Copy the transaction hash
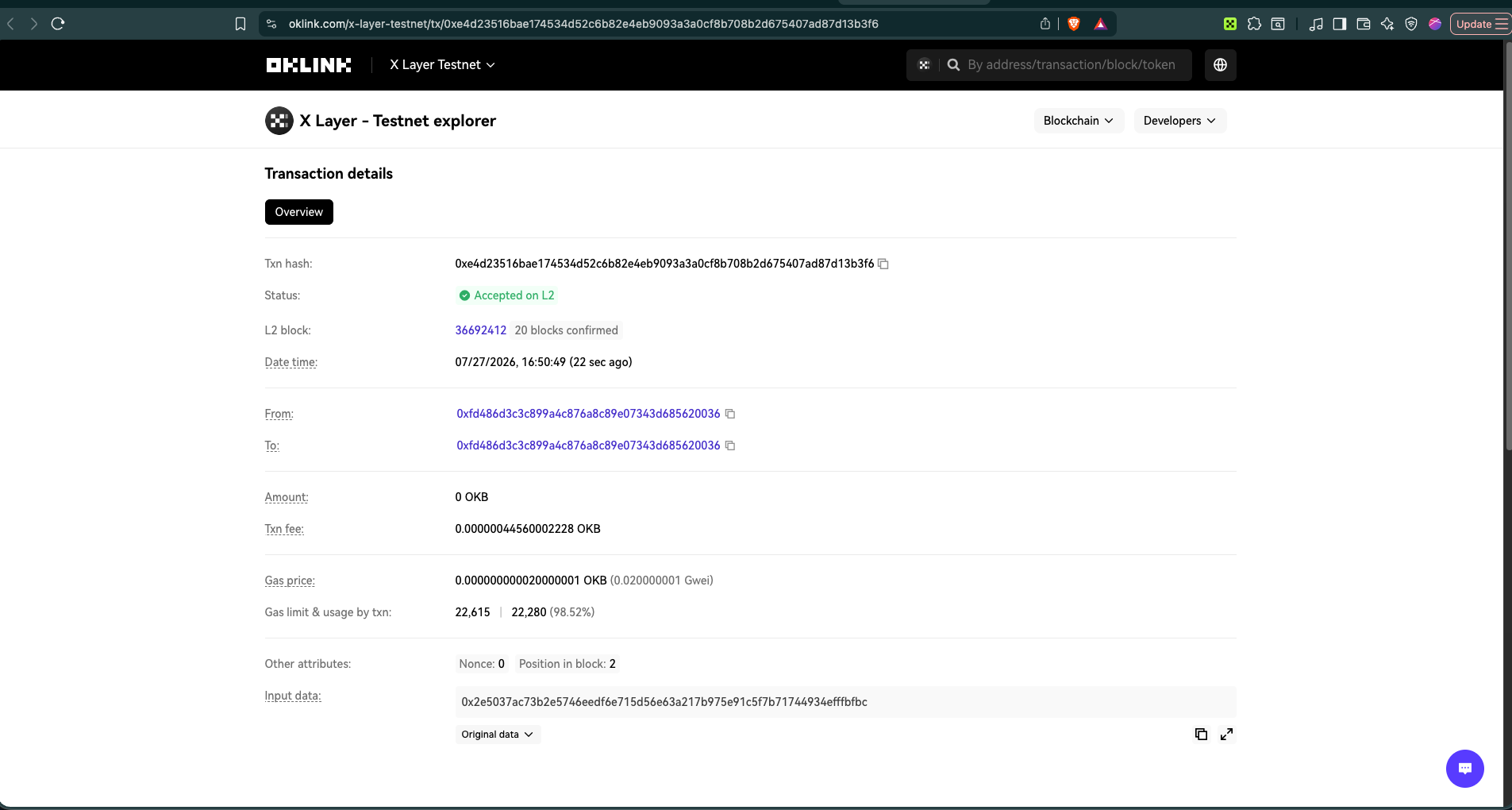 pos(883,264)
